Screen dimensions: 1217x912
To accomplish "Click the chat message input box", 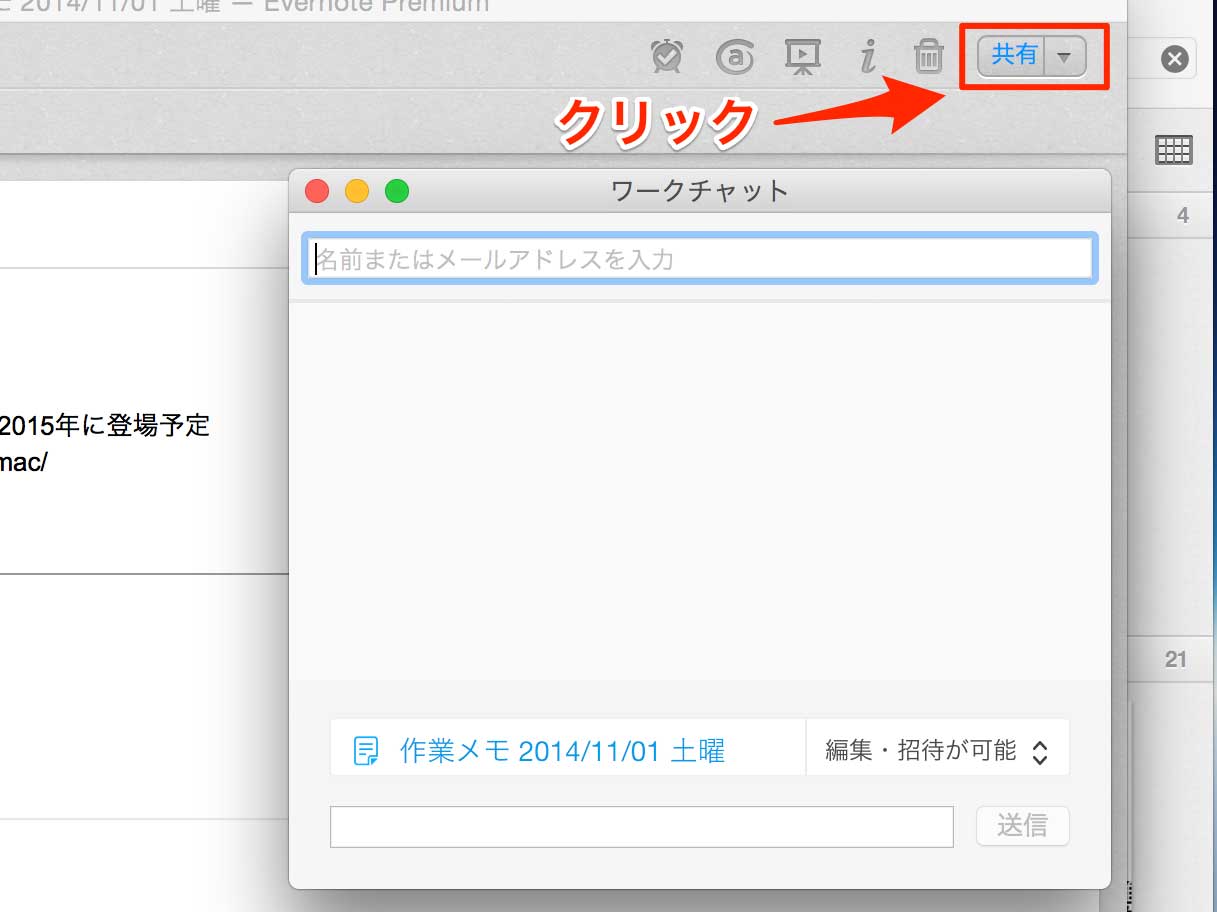I will tap(642, 827).
